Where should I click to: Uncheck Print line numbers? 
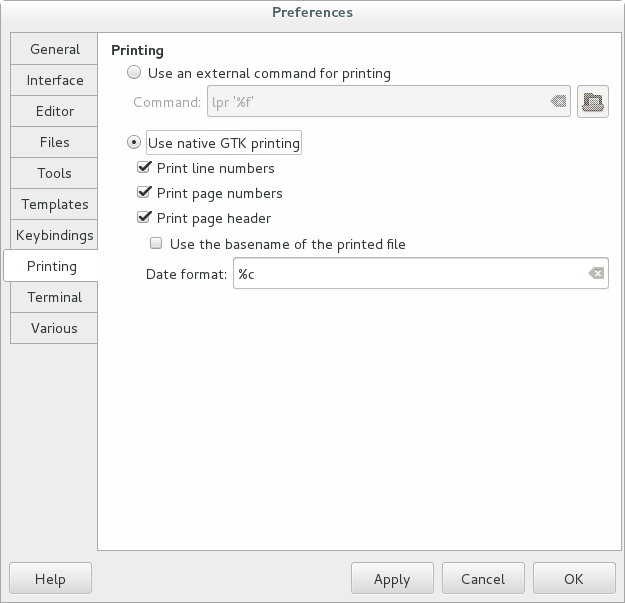click(x=144, y=168)
